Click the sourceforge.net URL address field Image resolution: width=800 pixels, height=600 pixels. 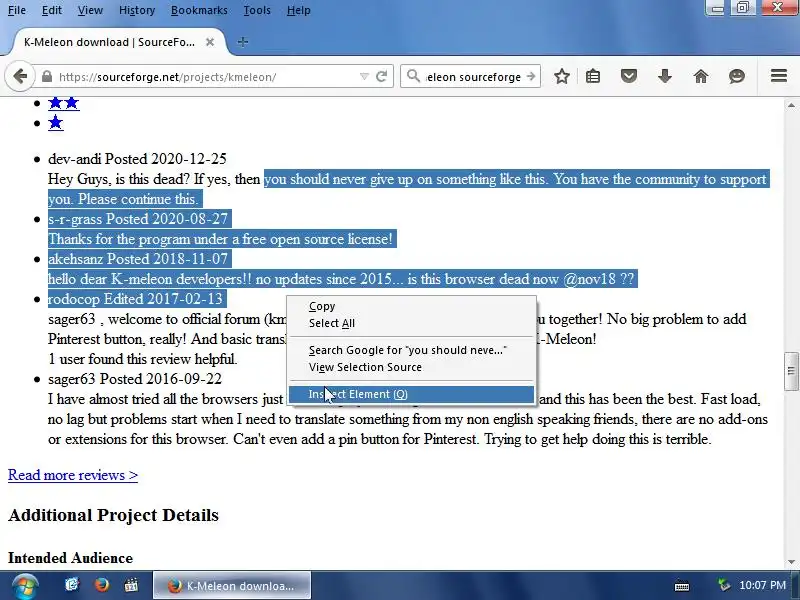click(x=208, y=77)
